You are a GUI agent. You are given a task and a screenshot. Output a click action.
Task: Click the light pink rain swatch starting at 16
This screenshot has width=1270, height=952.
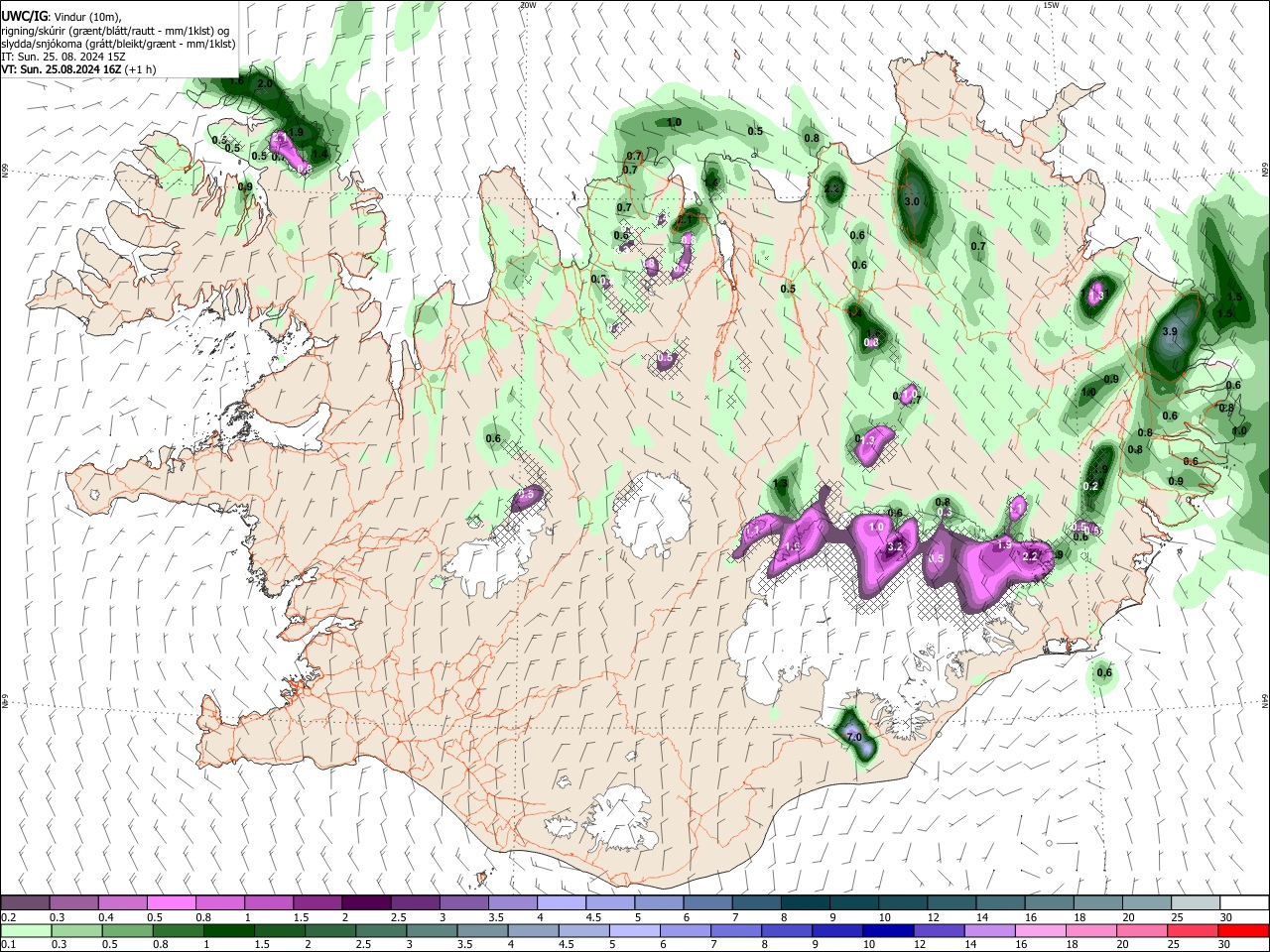1041,931
